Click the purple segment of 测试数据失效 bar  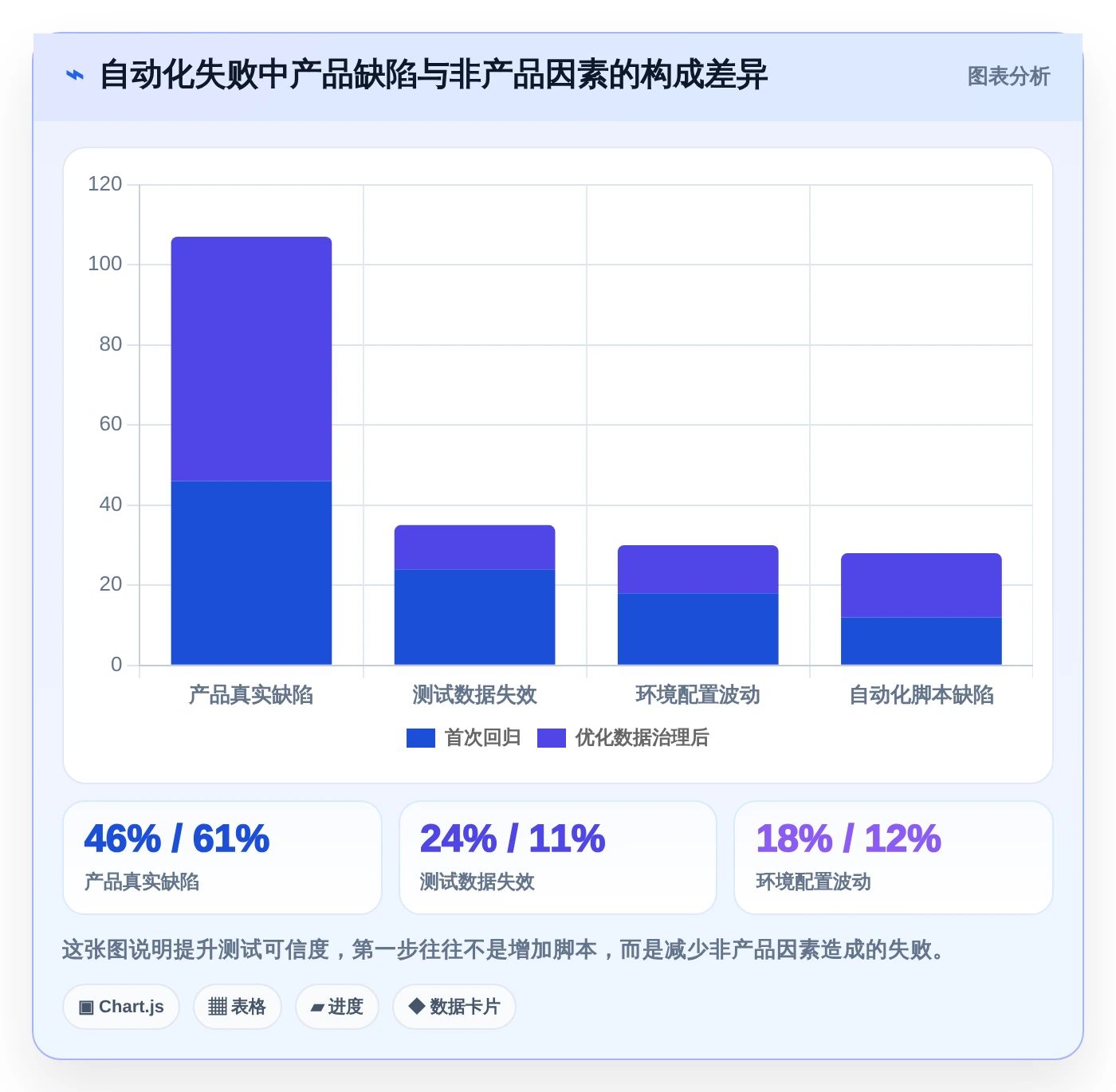click(474, 548)
